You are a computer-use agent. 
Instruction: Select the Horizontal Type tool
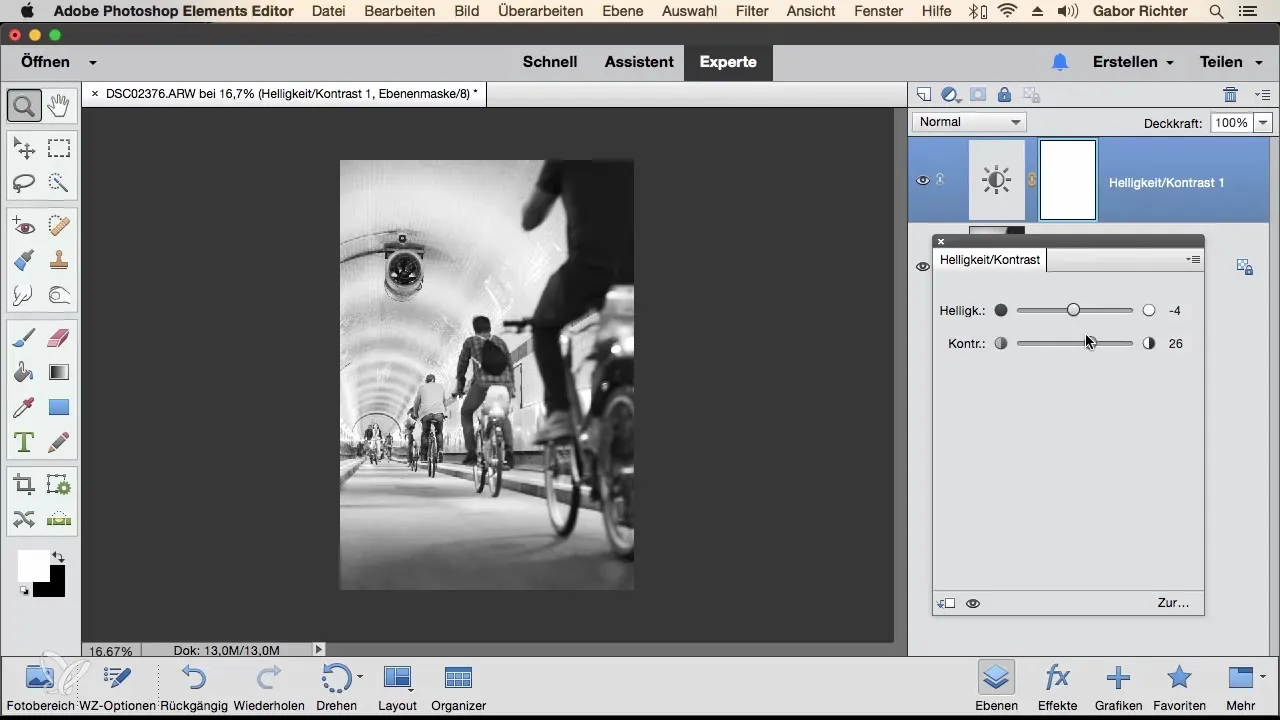pyautogui.click(x=24, y=441)
